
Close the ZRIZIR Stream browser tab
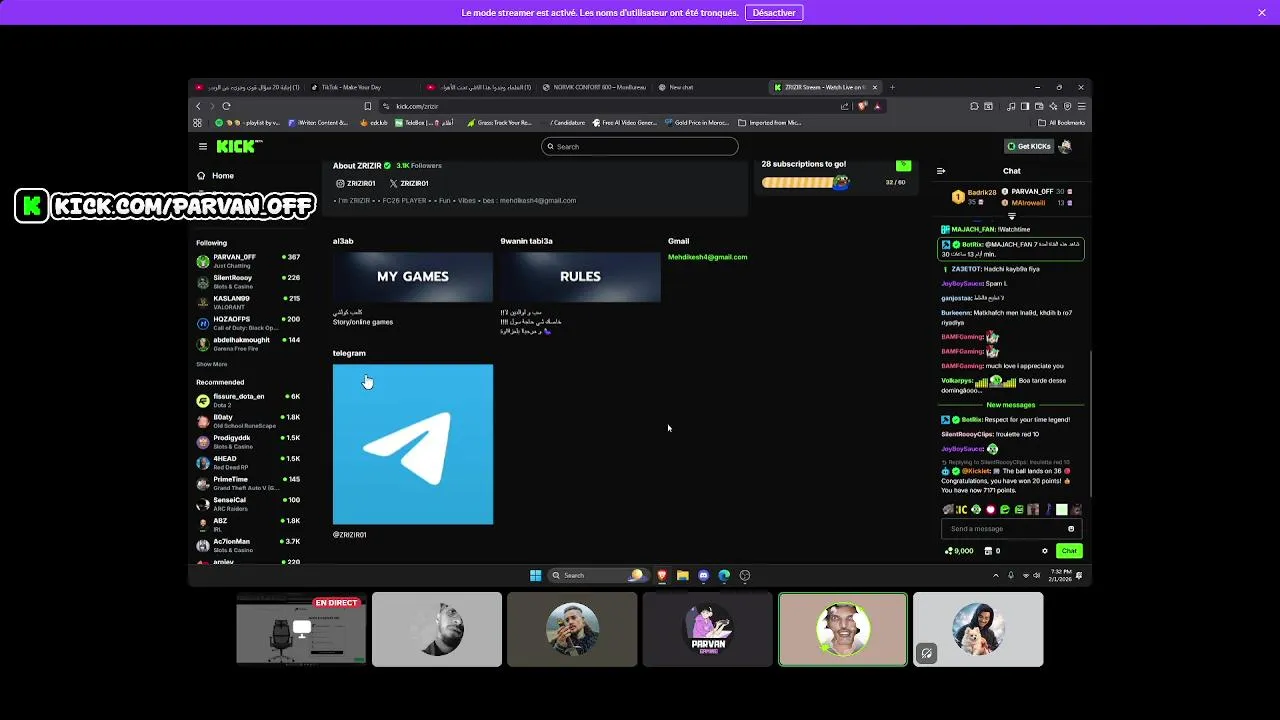pyautogui.click(x=874, y=87)
